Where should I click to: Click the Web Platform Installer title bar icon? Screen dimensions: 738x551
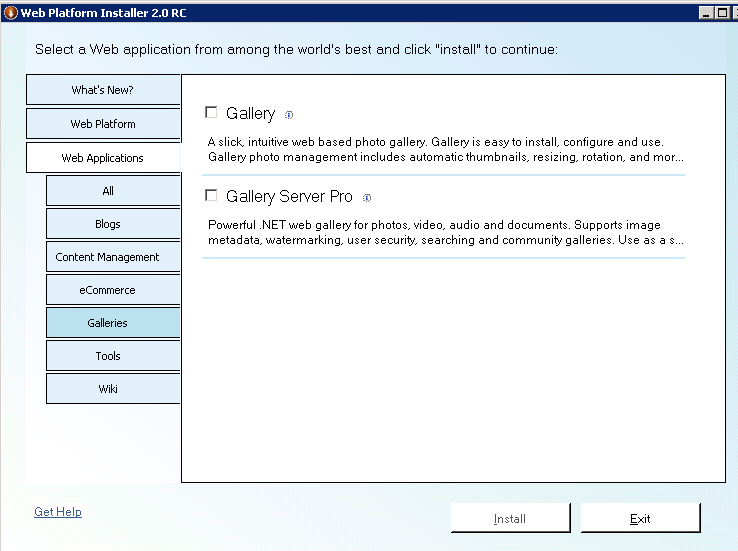click(x=10, y=13)
